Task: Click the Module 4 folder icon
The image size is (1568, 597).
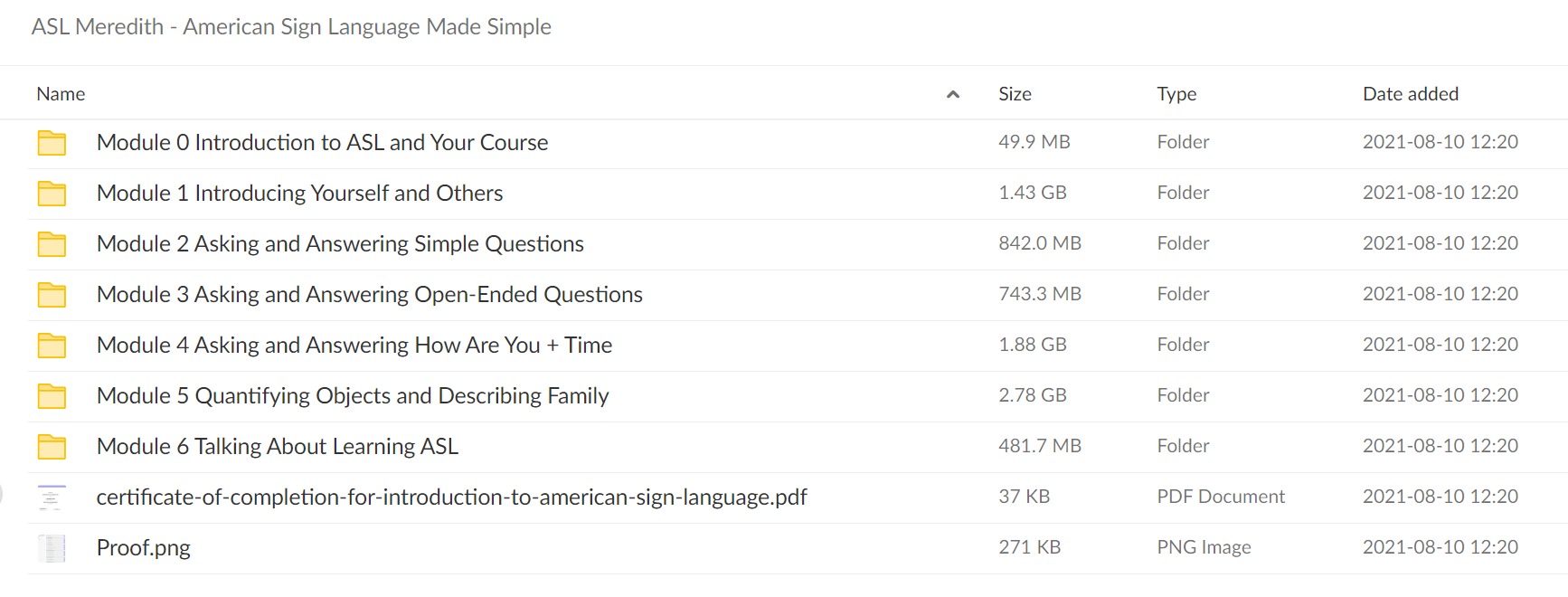Action: (52, 346)
